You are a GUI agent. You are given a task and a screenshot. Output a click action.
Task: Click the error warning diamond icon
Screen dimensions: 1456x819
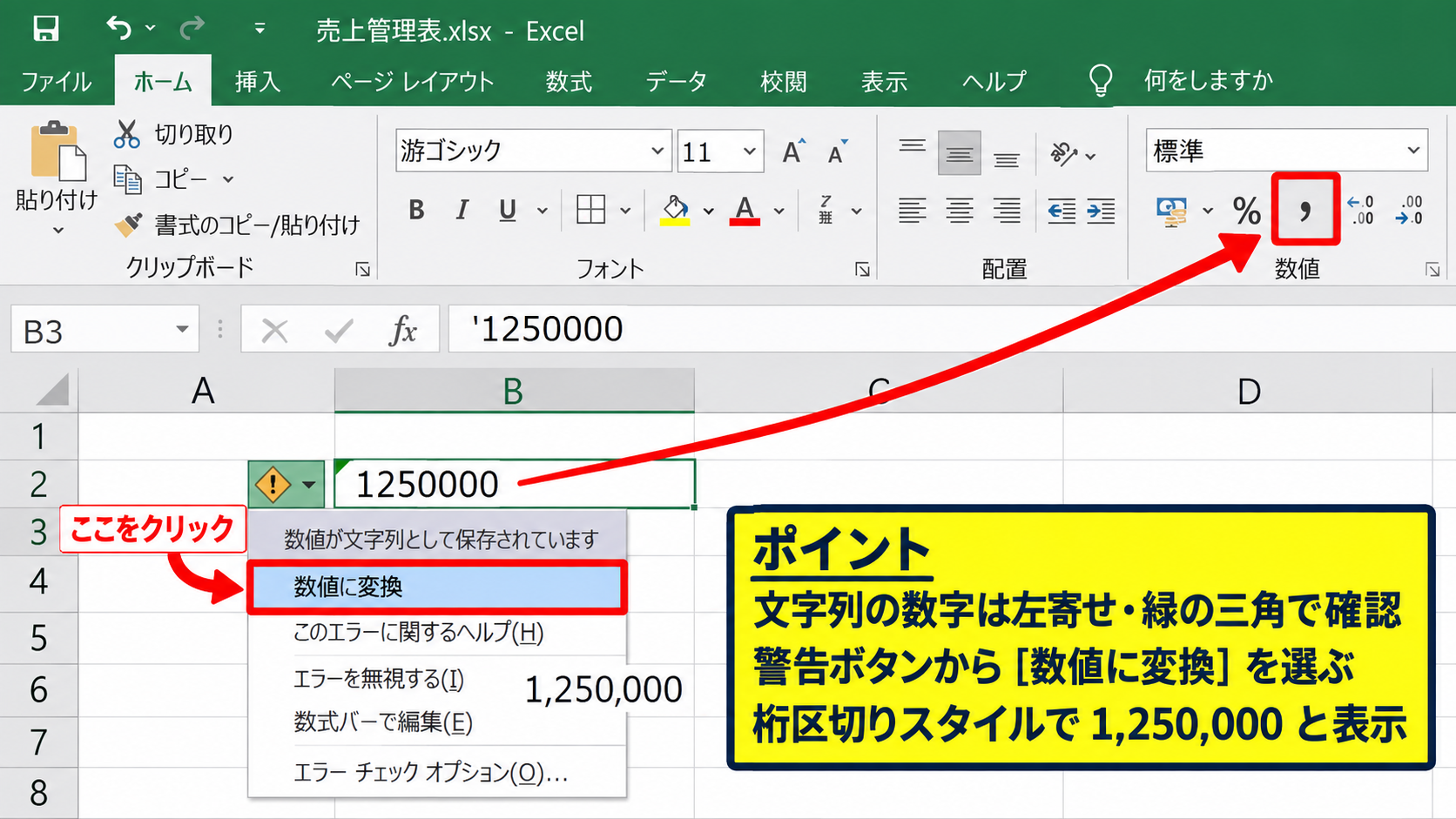click(x=273, y=484)
